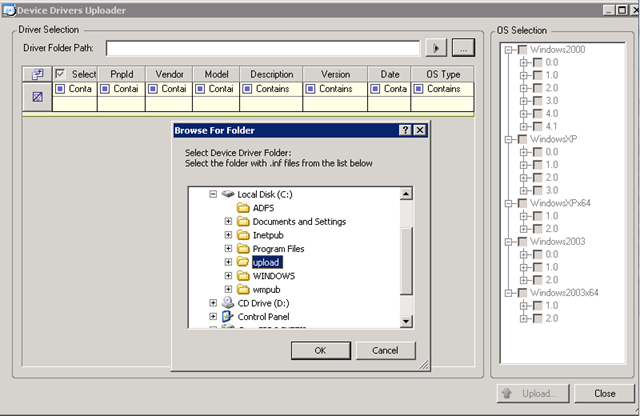Select the Control Panel icon in tree
Screen dimensions: 640x416
pos(228,317)
